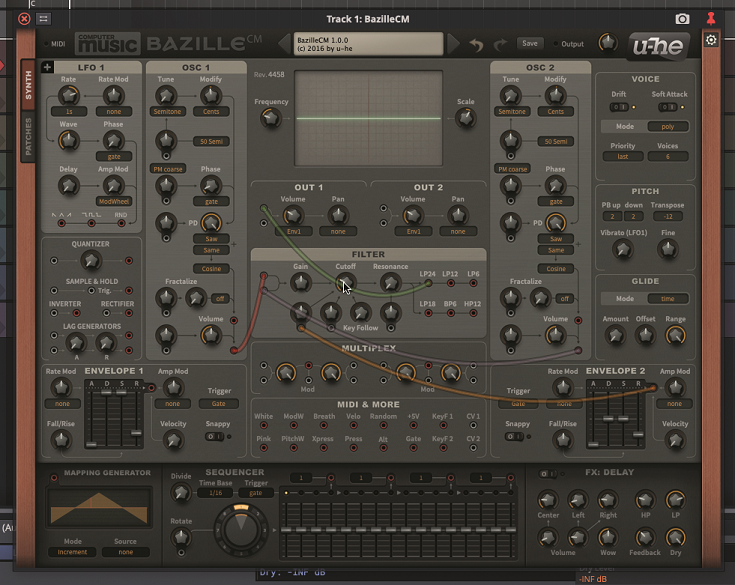Image resolution: width=735 pixels, height=585 pixels.
Task: Click the Envelope 1 Trigger Gate selector
Action: tap(218, 403)
